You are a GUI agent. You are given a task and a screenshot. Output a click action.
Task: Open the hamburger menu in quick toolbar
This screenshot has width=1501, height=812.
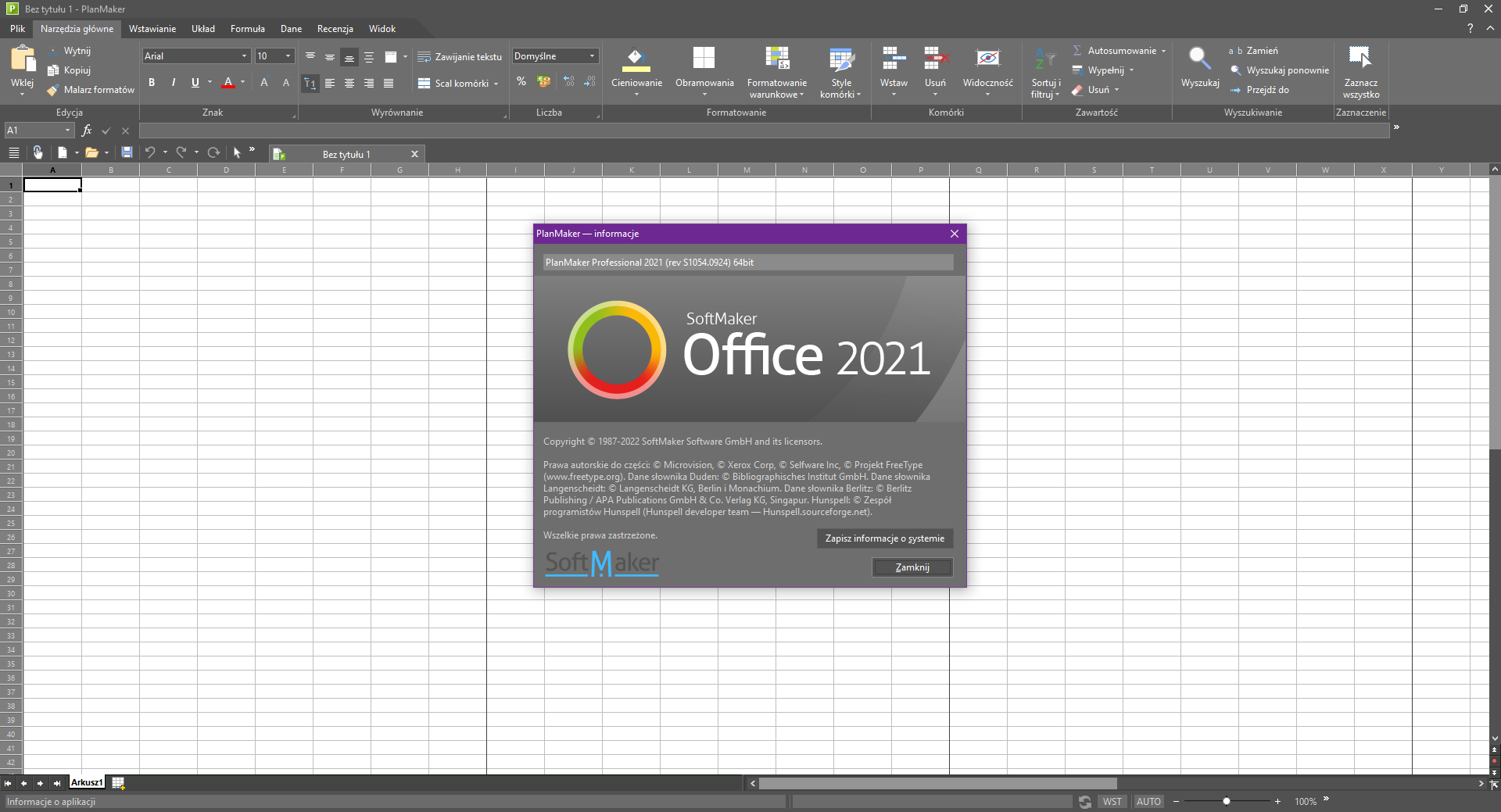coord(14,153)
